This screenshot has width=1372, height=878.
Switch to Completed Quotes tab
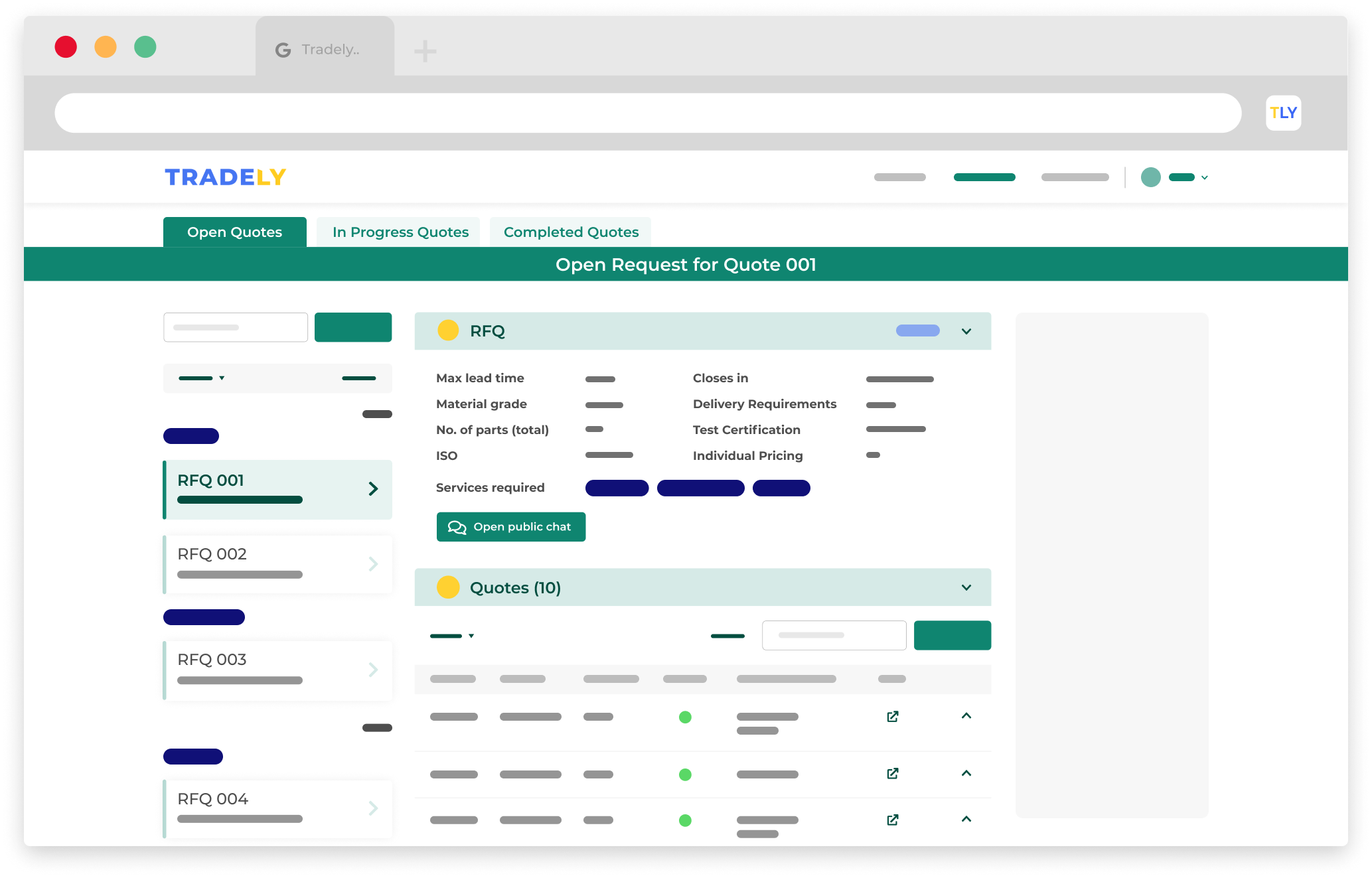[571, 232]
